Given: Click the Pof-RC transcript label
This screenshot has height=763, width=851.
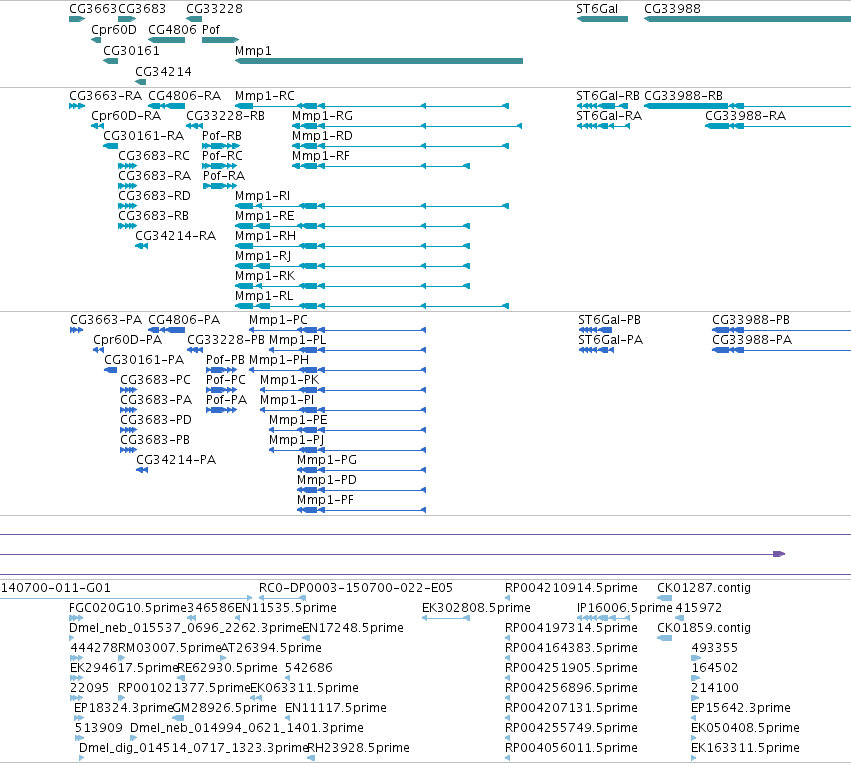Looking at the screenshot, I should pyautogui.click(x=222, y=156).
